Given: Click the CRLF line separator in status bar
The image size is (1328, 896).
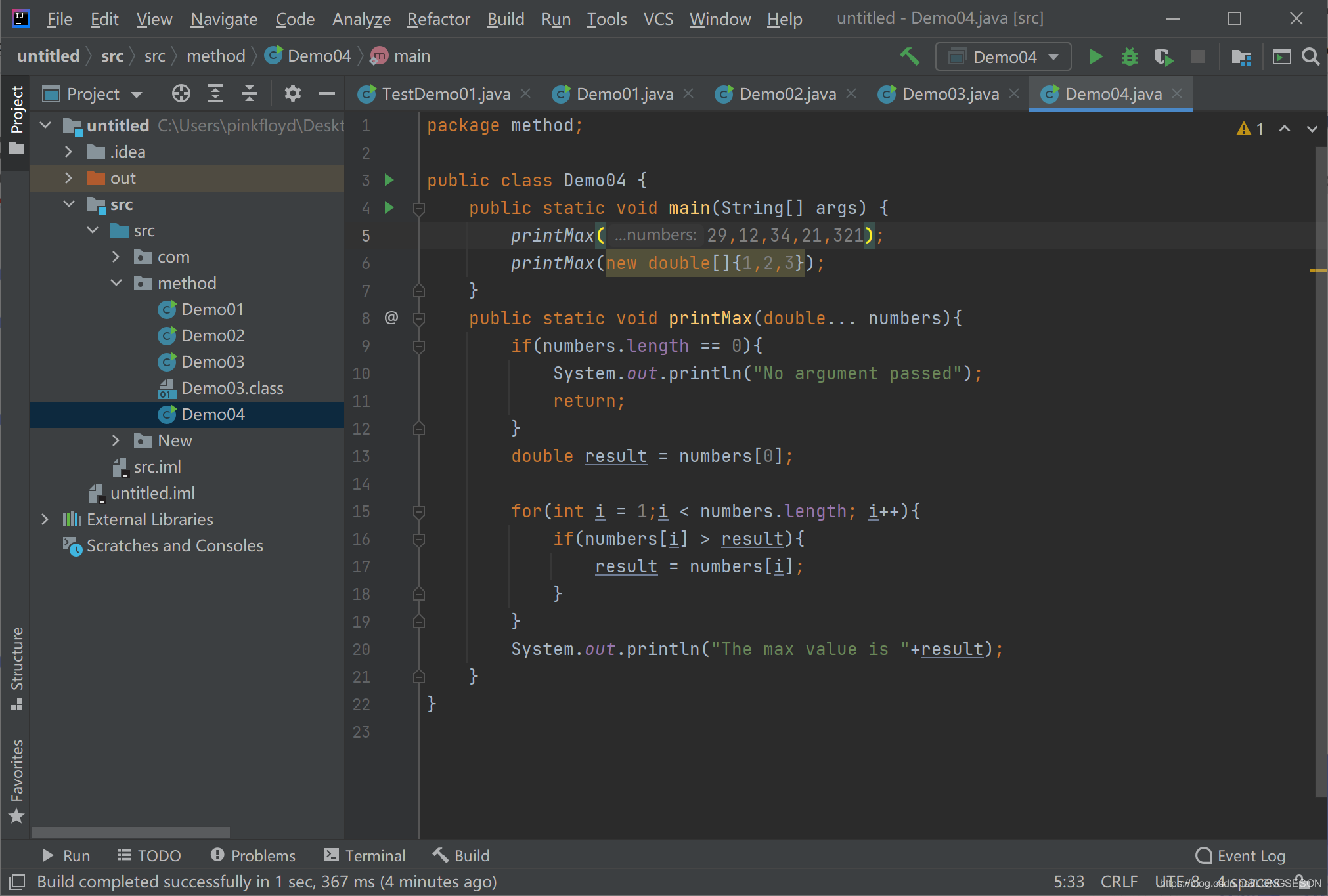Looking at the screenshot, I should tap(1119, 882).
